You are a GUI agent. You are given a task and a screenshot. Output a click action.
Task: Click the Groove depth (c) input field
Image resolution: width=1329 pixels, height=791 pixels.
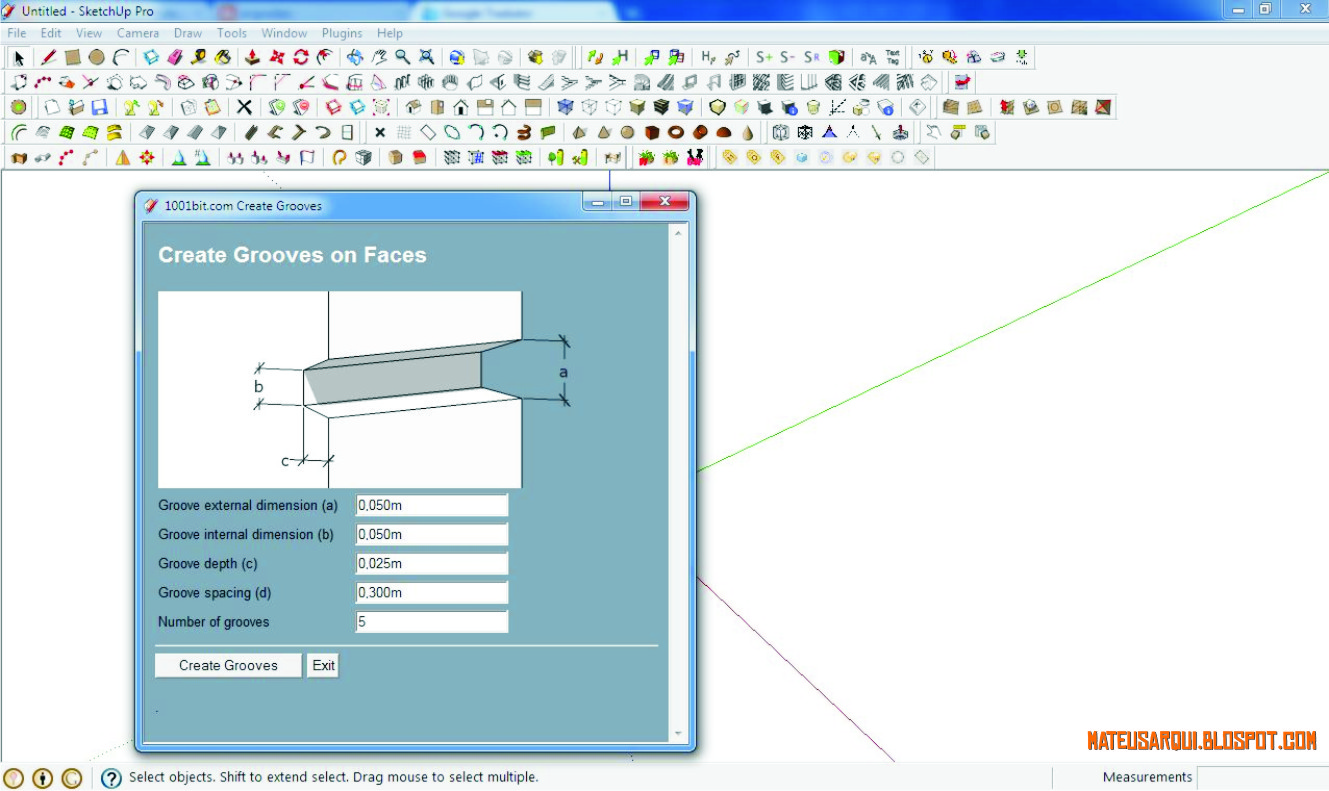(x=432, y=563)
